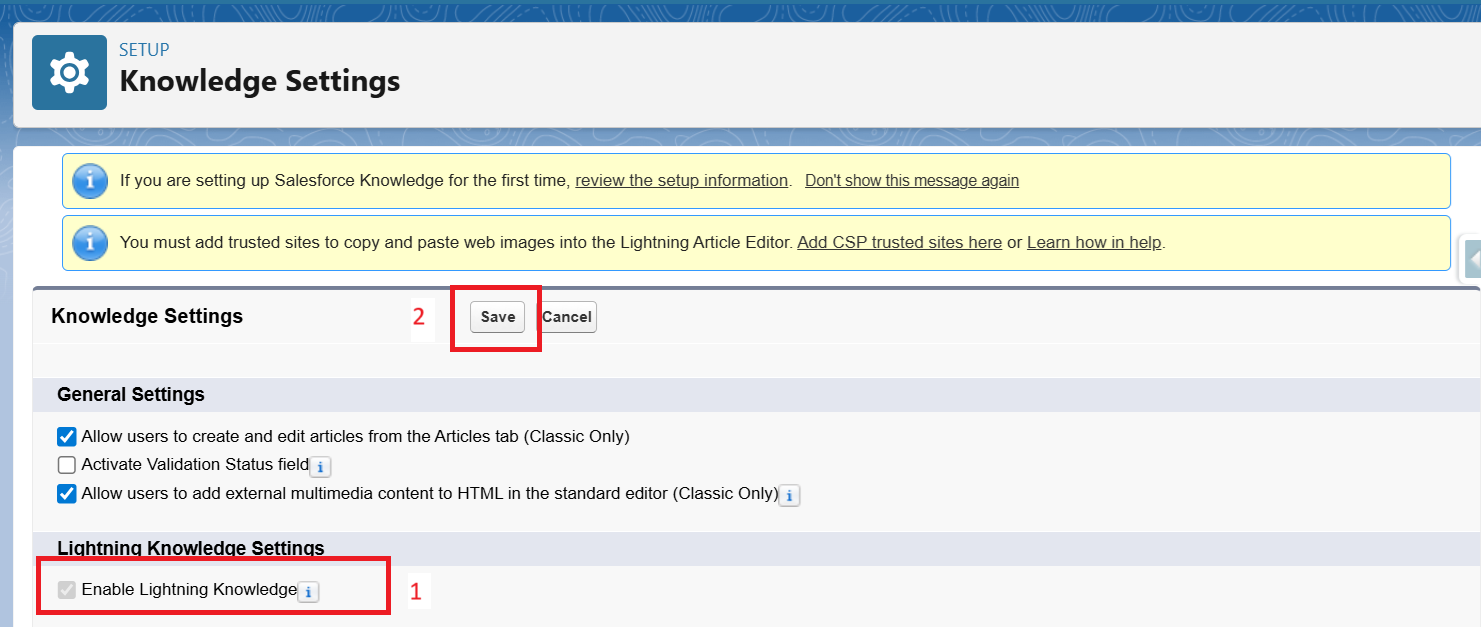This screenshot has width=1481, height=627.
Task: Uncheck create and edit articles from Articles tab
Action: 67,437
